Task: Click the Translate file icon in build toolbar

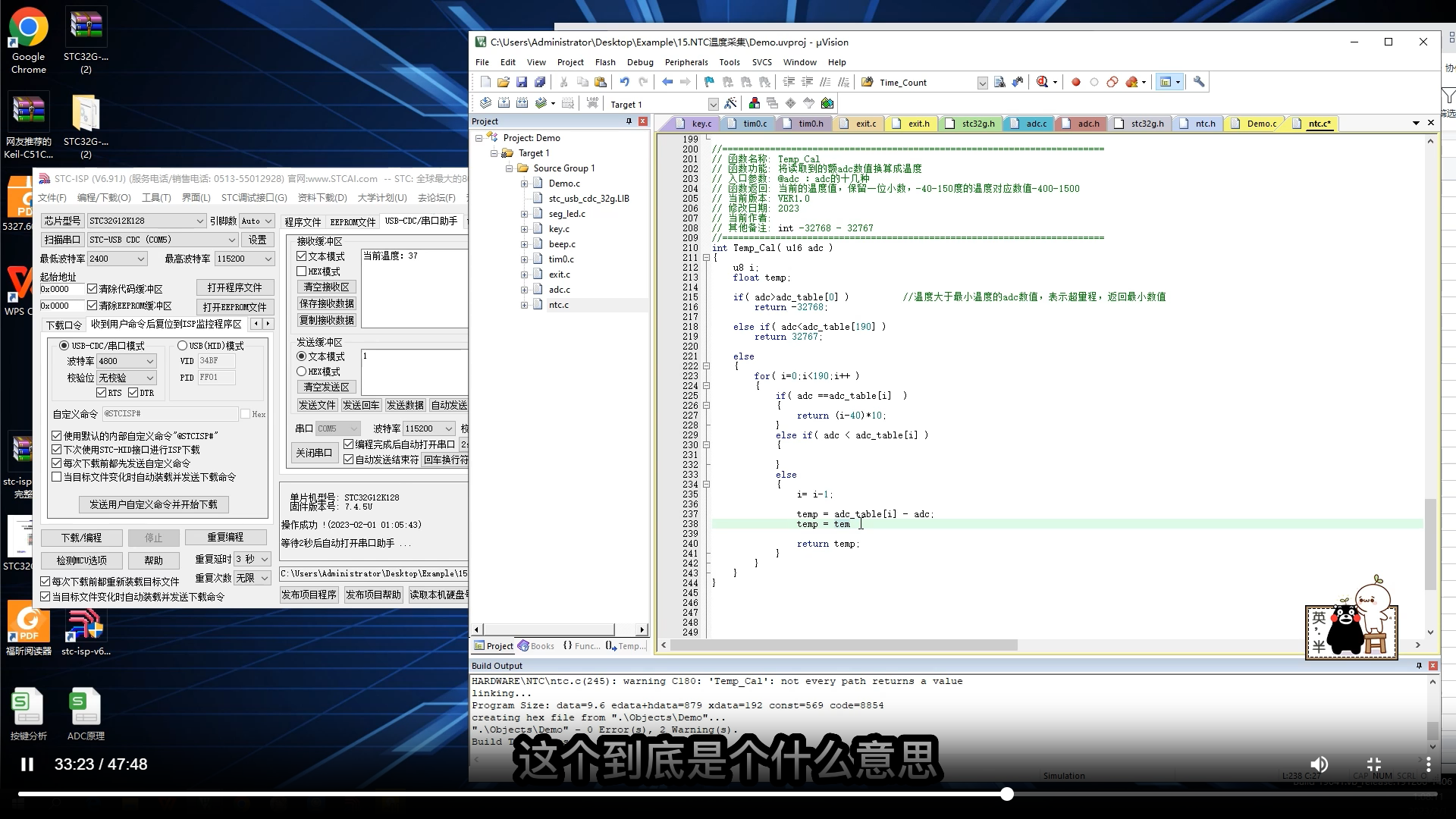Action: (485, 103)
